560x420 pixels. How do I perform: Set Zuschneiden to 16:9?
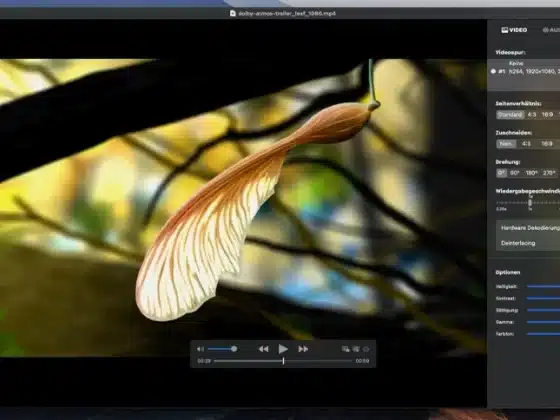tap(547, 144)
